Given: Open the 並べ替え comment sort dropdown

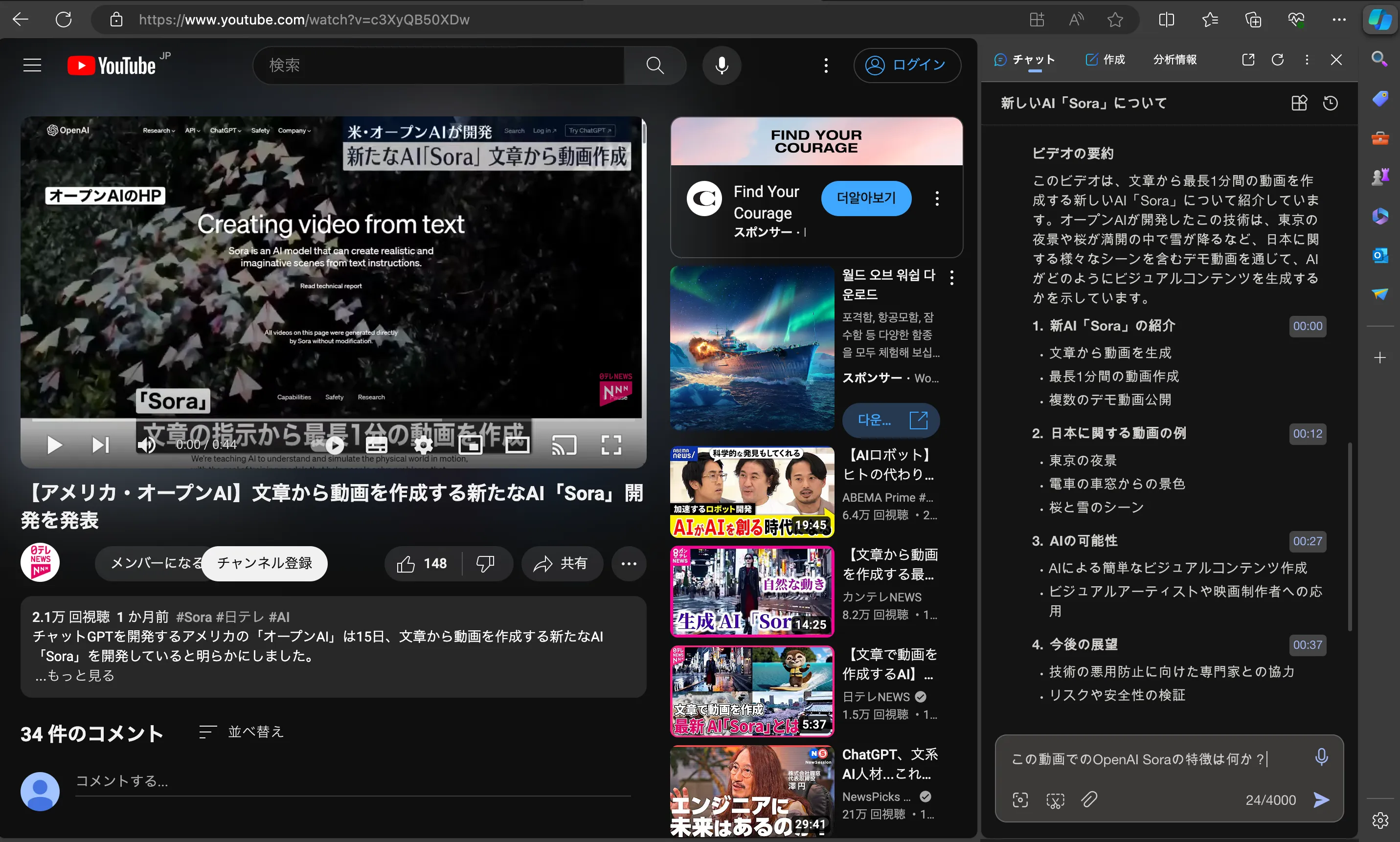Looking at the screenshot, I should (241, 732).
